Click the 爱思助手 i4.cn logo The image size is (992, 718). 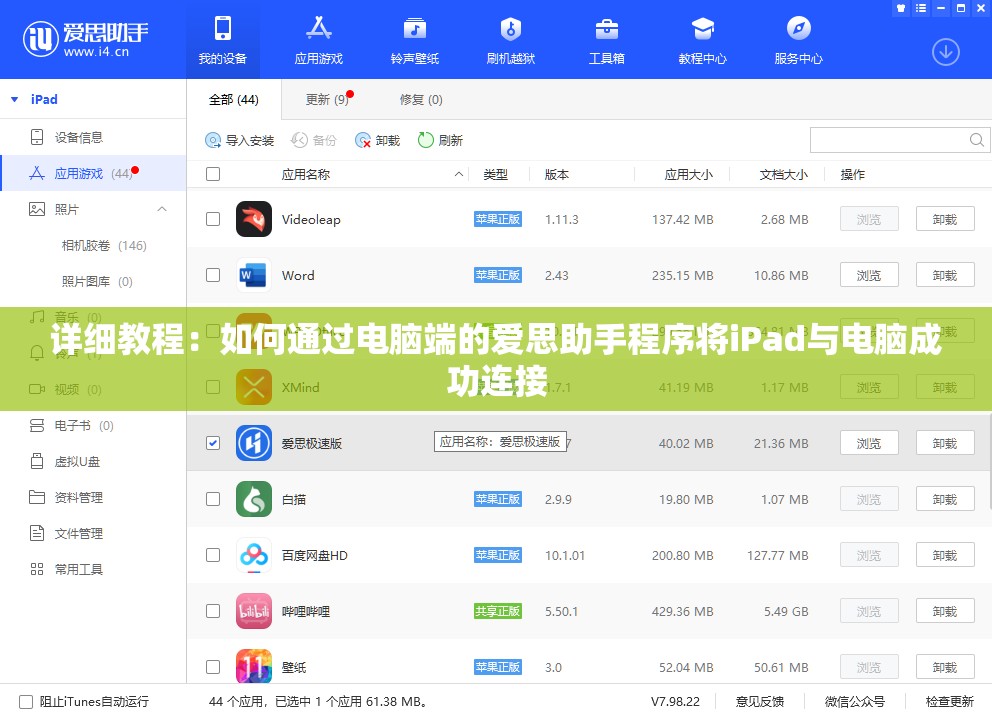(85, 39)
